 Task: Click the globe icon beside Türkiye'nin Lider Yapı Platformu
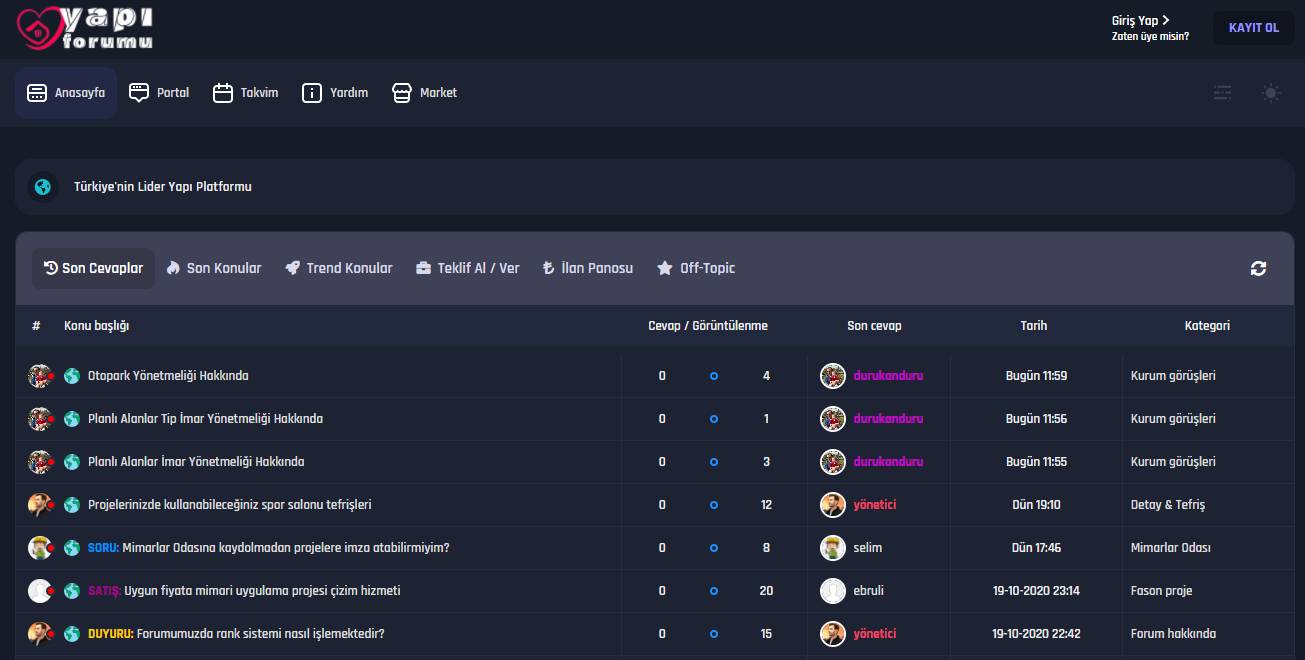tap(42, 187)
